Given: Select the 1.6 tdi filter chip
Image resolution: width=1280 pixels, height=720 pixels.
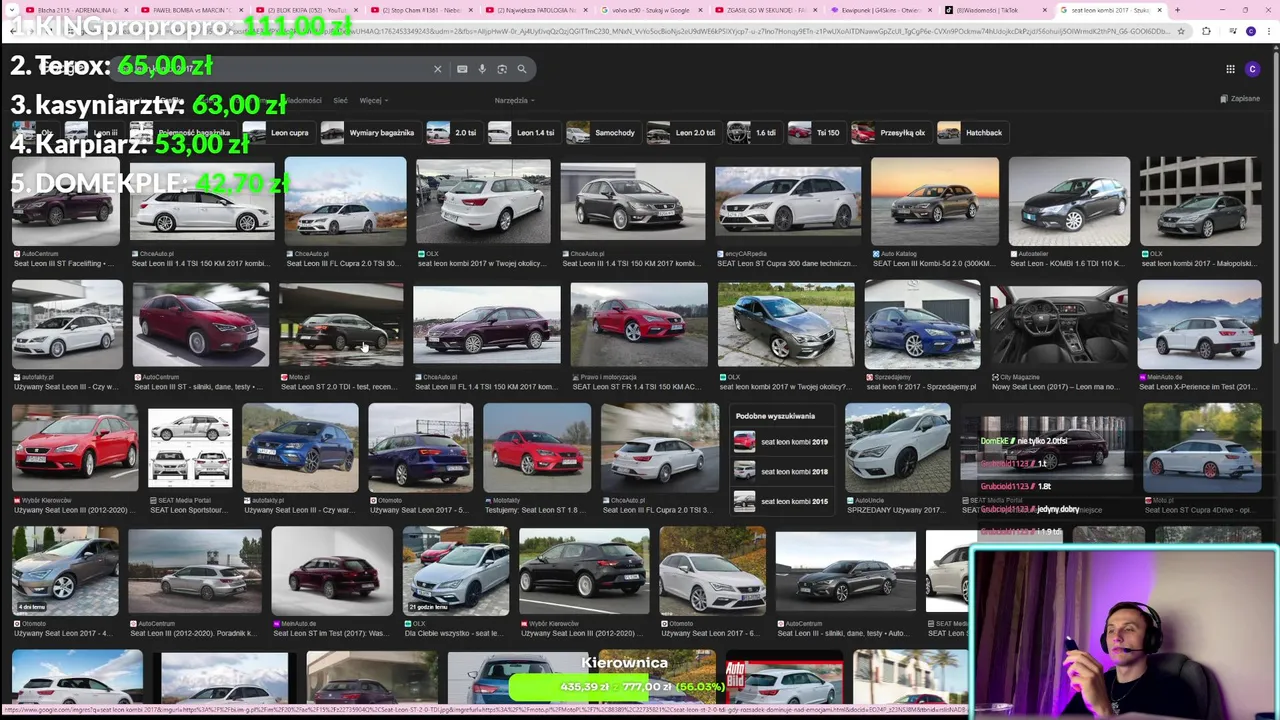Looking at the screenshot, I should pos(753,132).
